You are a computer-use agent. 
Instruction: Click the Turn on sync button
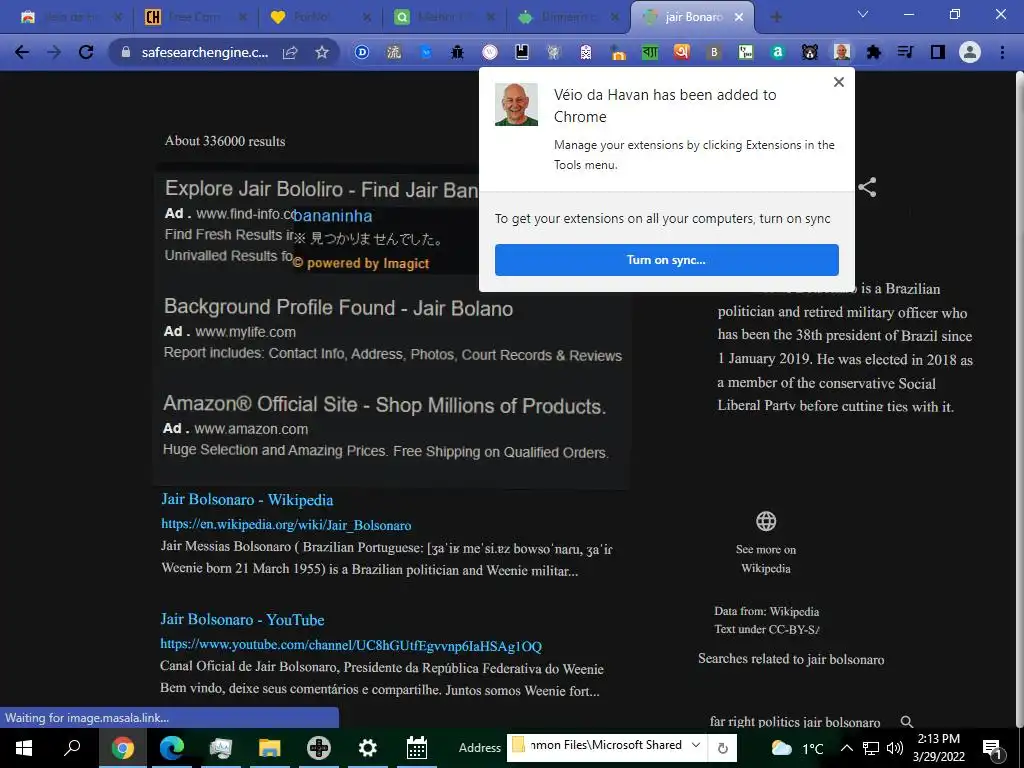[666, 260]
